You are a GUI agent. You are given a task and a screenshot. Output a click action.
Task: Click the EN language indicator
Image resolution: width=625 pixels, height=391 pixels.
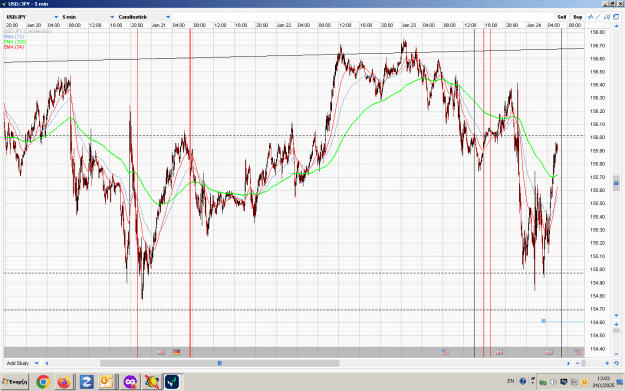click(511, 381)
